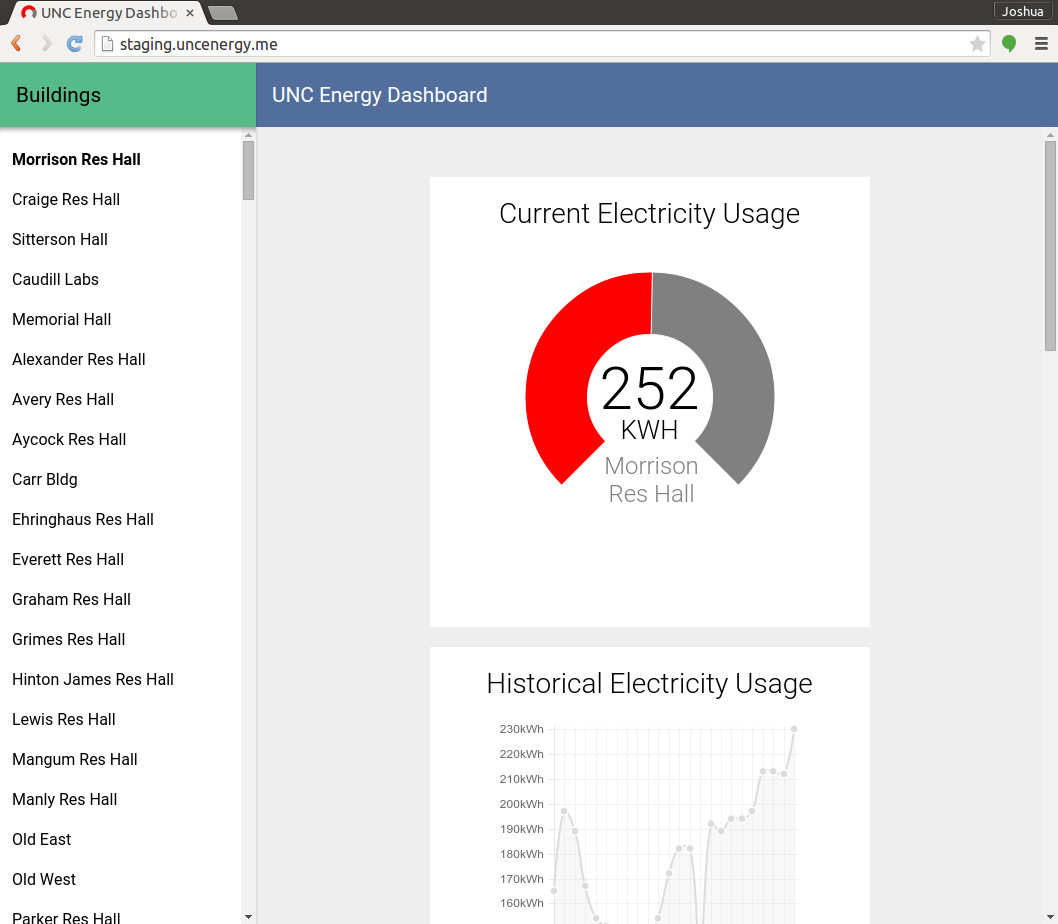
Task: Click the browser back arrow
Action: pyautogui.click(x=17, y=44)
